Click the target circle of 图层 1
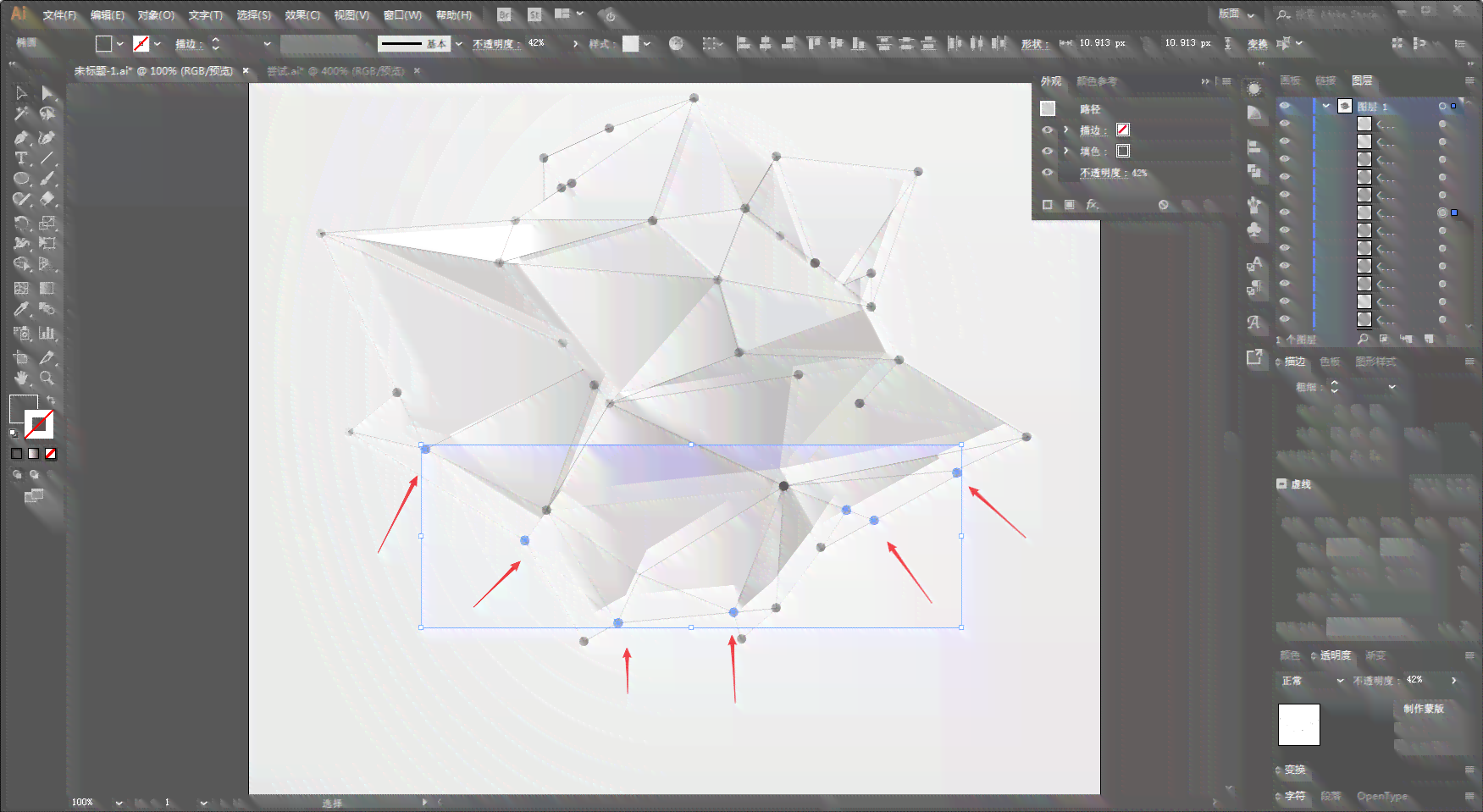 point(1442,106)
